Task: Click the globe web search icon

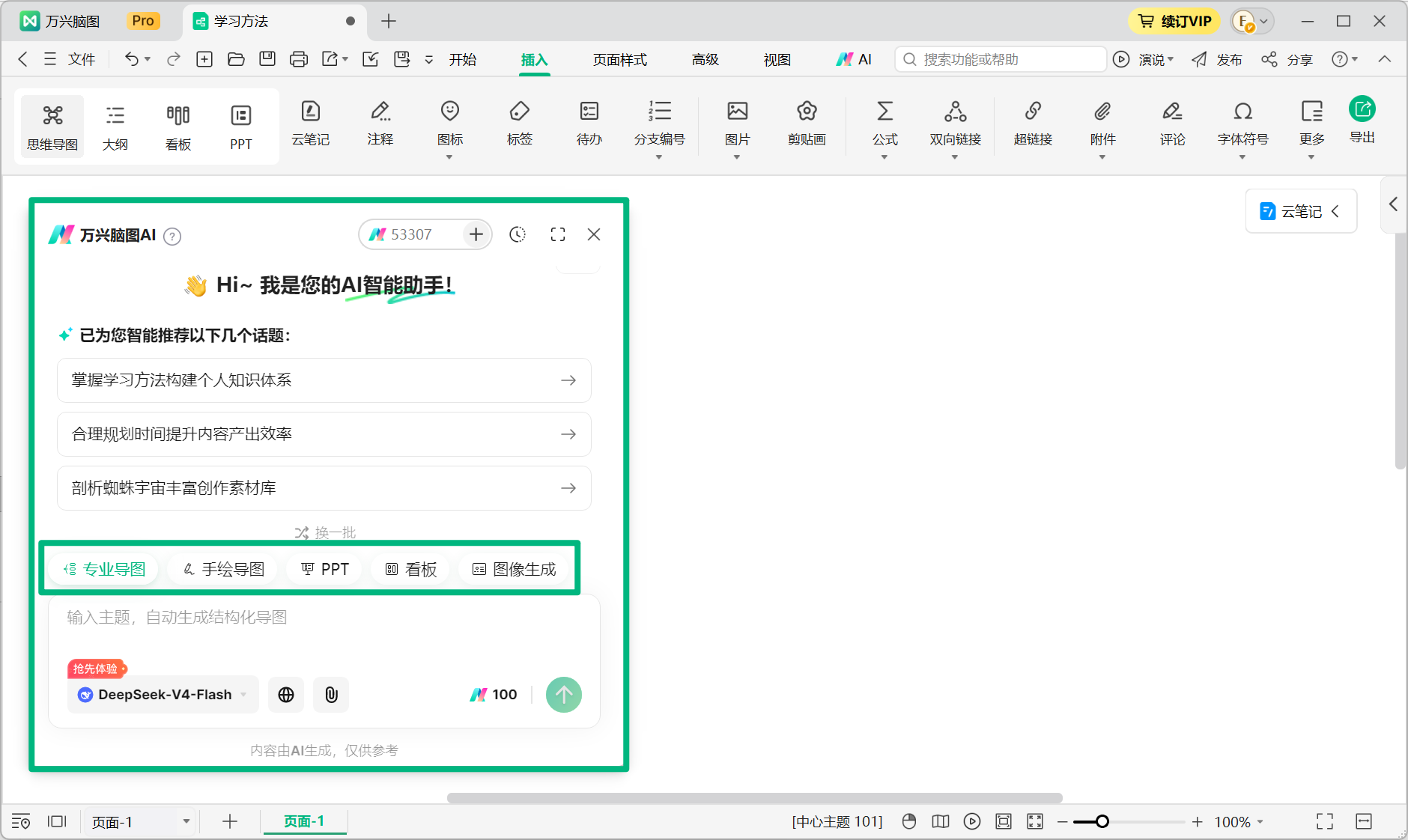Action: (286, 695)
